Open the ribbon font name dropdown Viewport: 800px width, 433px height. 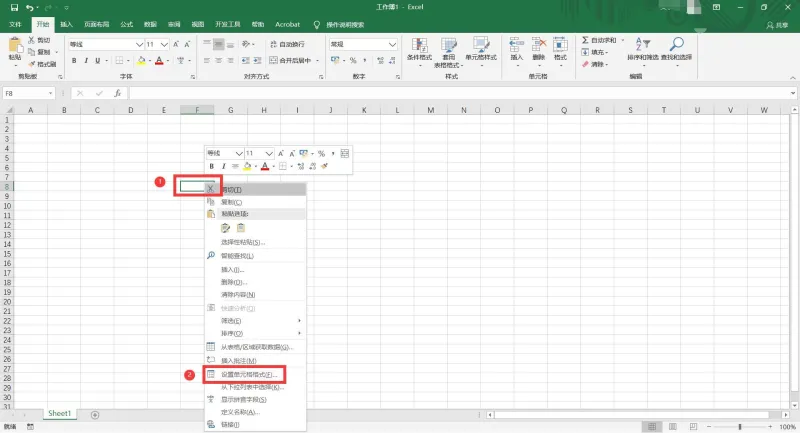tap(139, 44)
